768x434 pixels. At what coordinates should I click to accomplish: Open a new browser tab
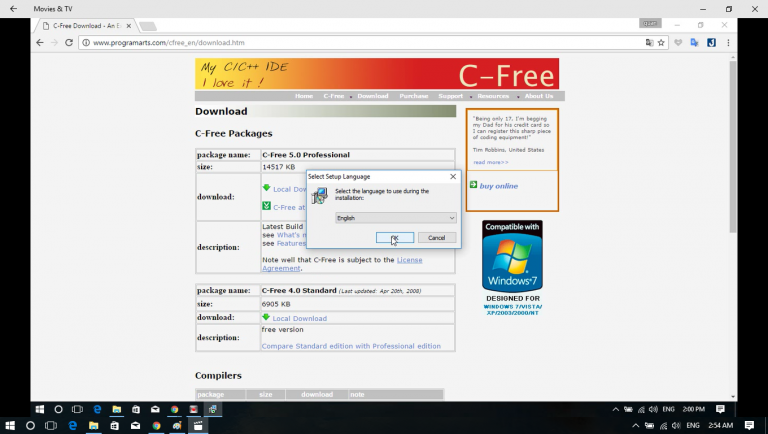pyautogui.click(x=147, y=25)
